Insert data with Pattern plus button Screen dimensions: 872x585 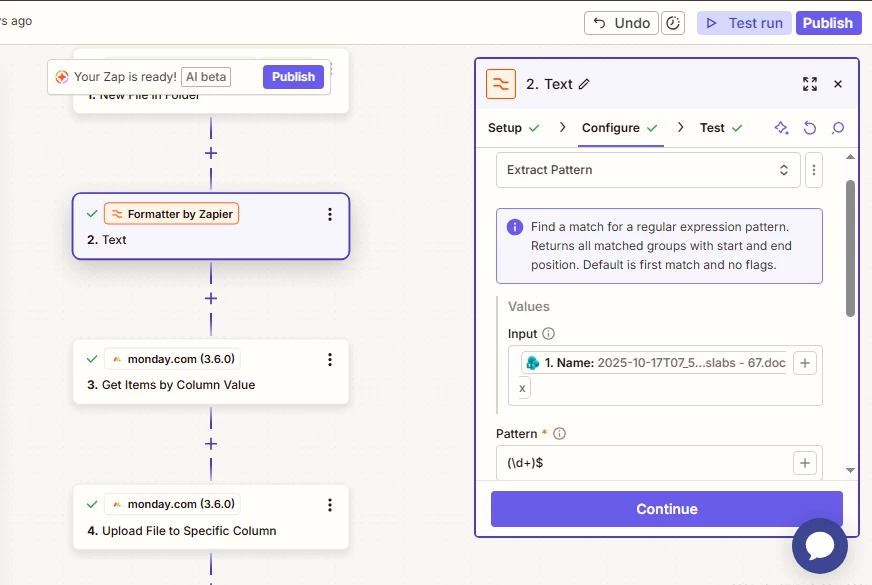point(805,463)
